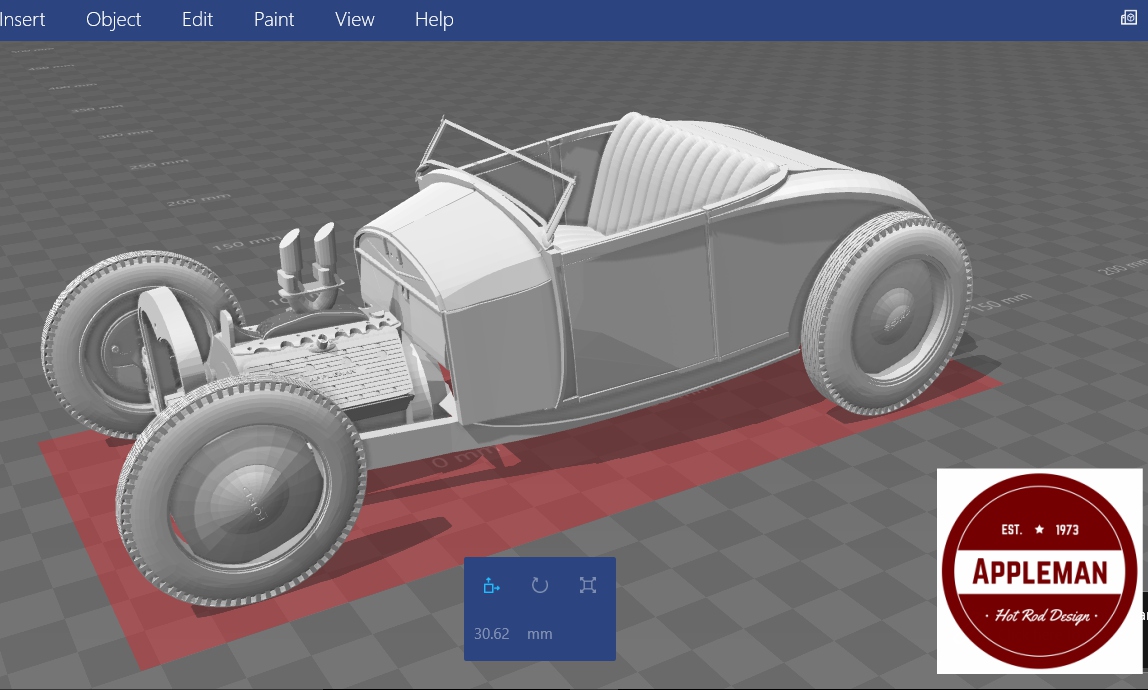Viewport: 1148px width, 690px height.
Task: Click the 30.62 elevation value field
Action: (x=492, y=634)
